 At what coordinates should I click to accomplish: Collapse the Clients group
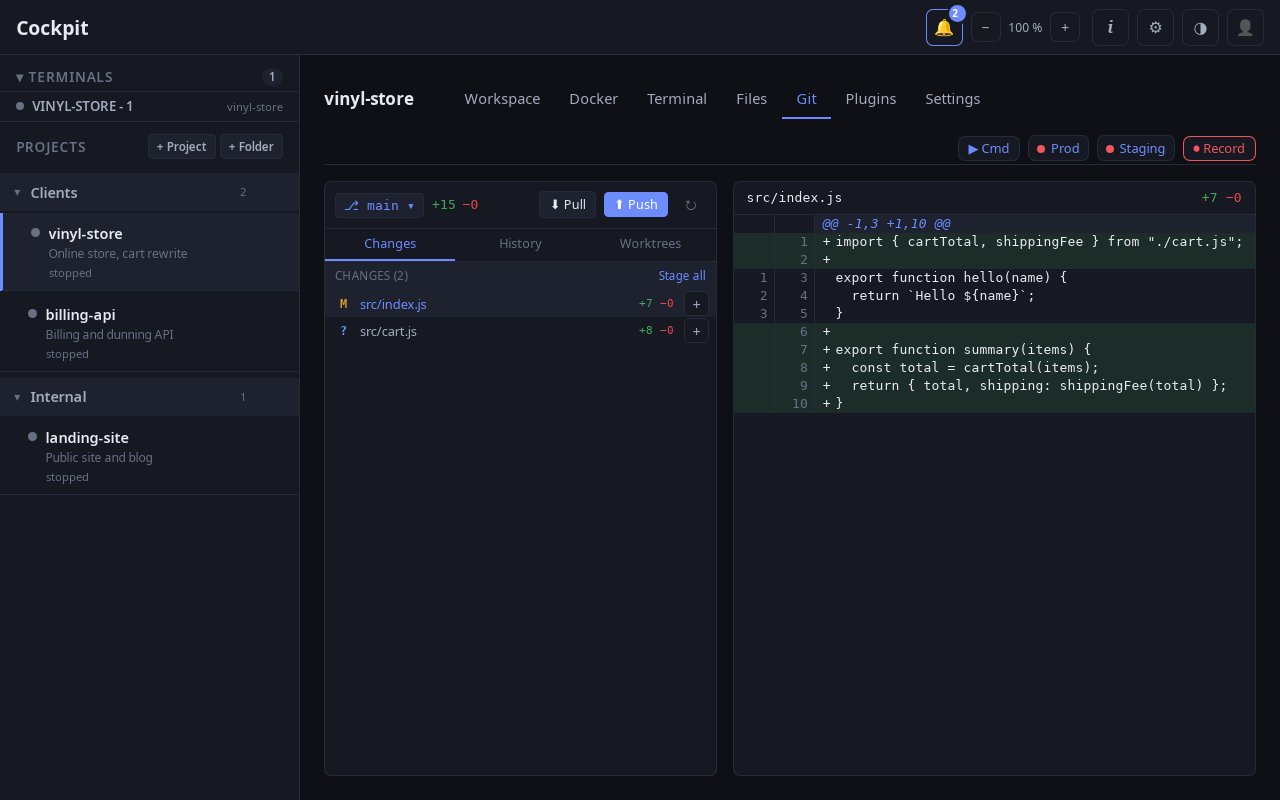point(150,192)
